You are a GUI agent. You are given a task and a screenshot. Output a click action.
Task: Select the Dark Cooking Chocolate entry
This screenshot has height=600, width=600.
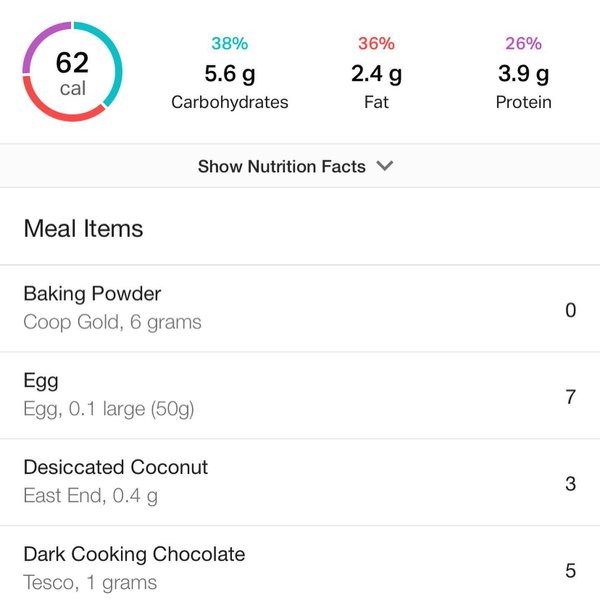click(x=134, y=554)
